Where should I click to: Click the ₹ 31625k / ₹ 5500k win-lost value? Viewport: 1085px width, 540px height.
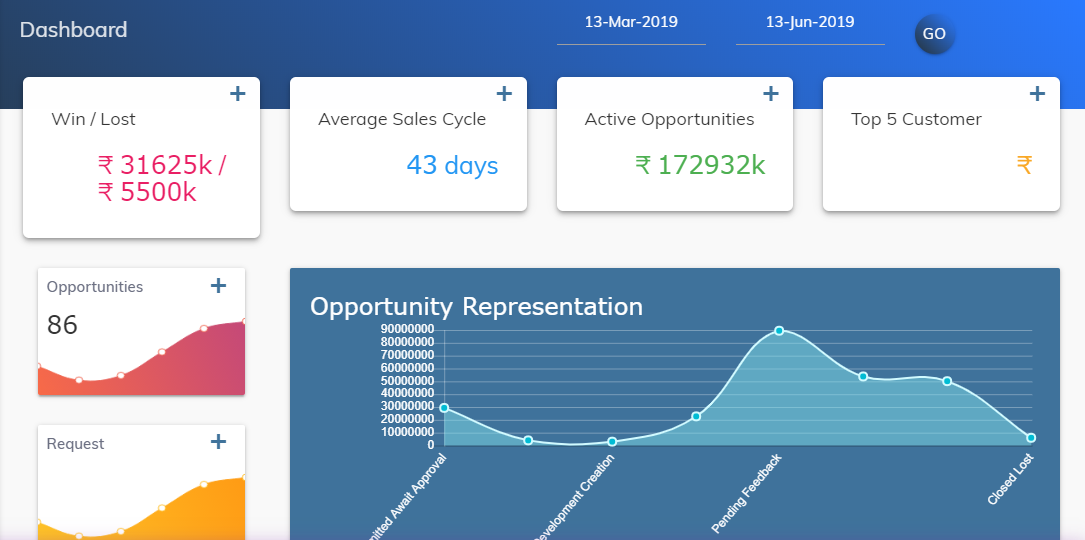point(161,178)
